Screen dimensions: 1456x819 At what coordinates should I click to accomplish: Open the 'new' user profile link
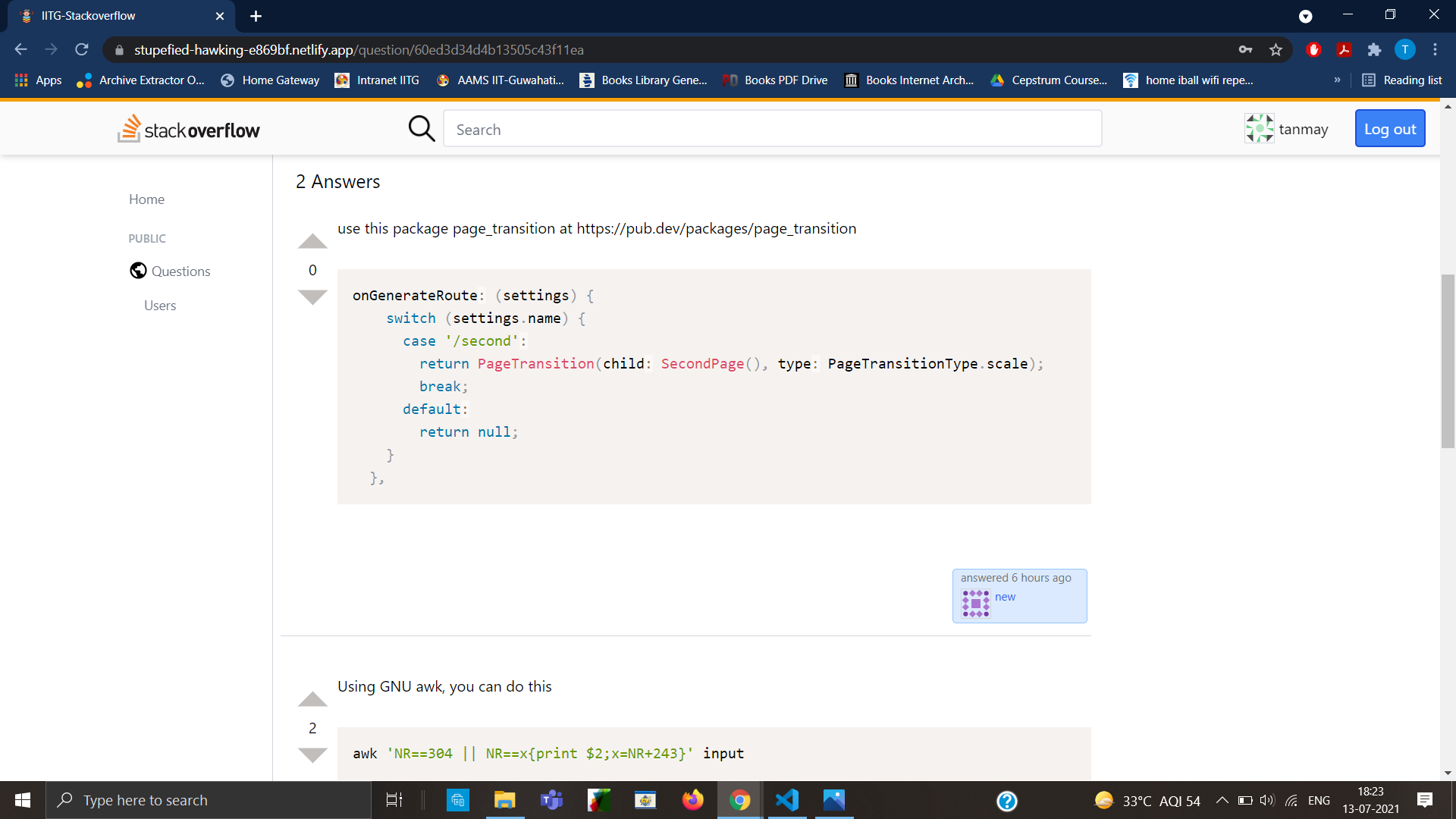[1005, 597]
